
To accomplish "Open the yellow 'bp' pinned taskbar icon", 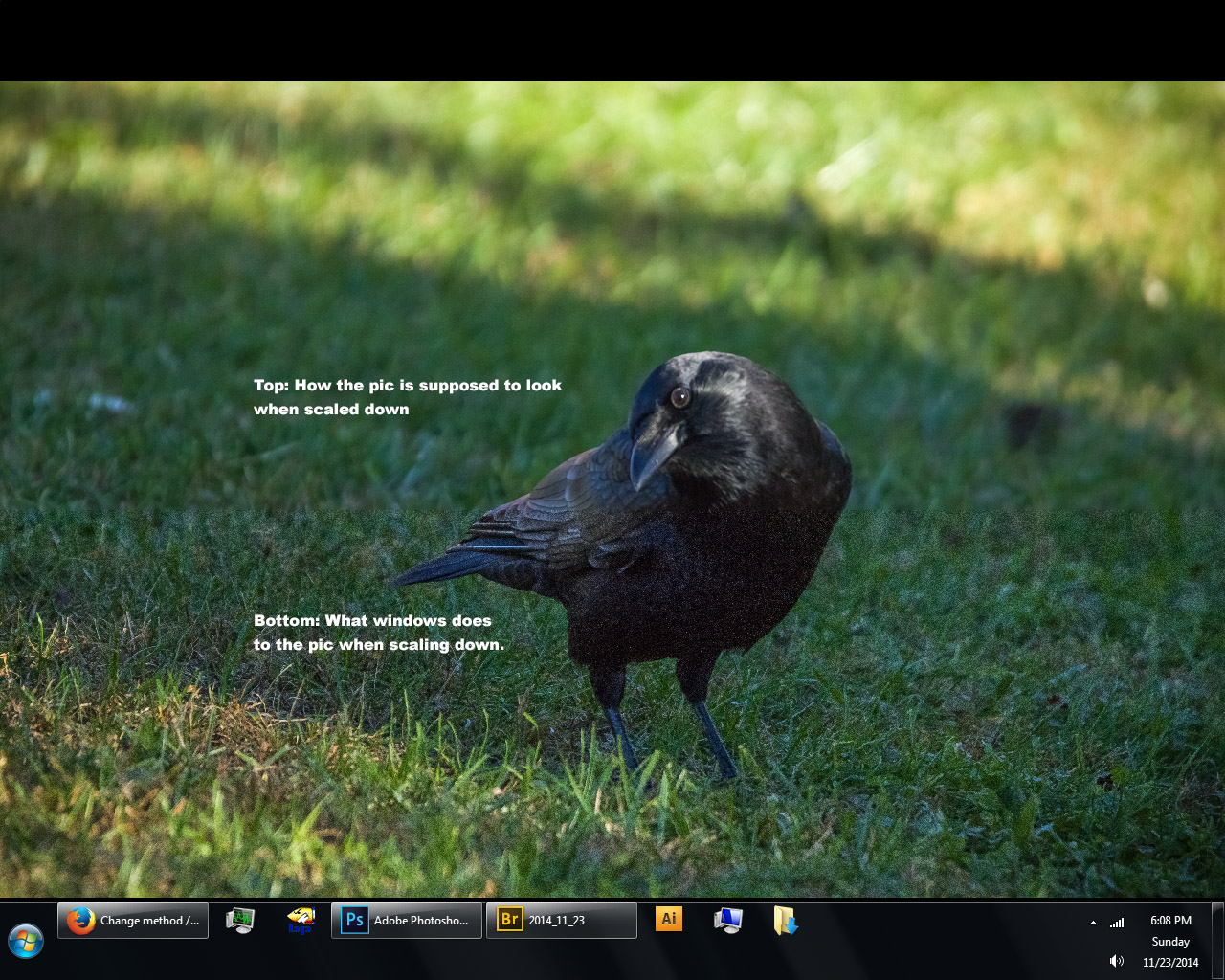I will (301, 921).
